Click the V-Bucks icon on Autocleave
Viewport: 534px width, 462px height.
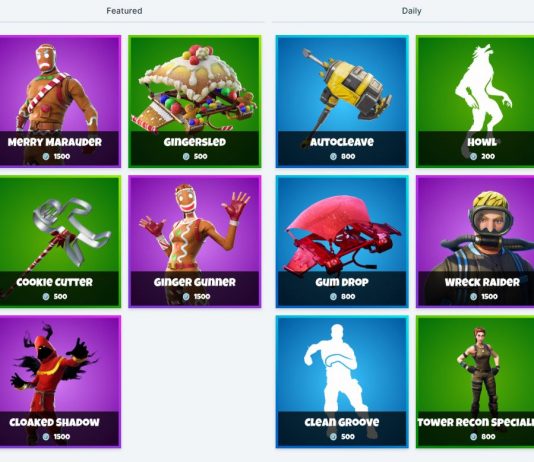(x=333, y=156)
